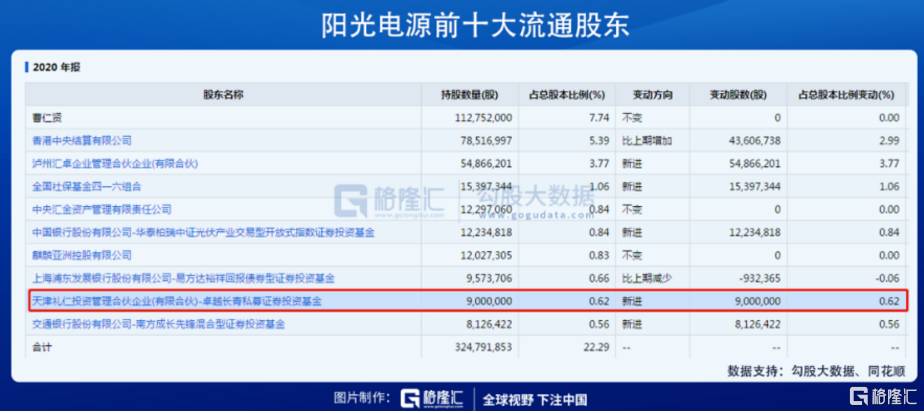Click 不变 in the 麒麟亚洲控股 row
The image size is (924, 413).
click(631, 256)
